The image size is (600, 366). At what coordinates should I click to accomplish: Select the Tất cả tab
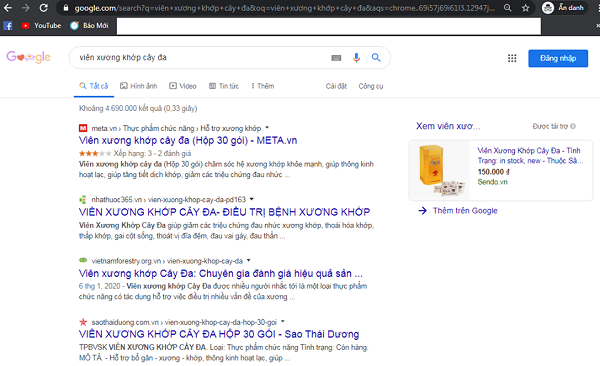click(94, 86)
